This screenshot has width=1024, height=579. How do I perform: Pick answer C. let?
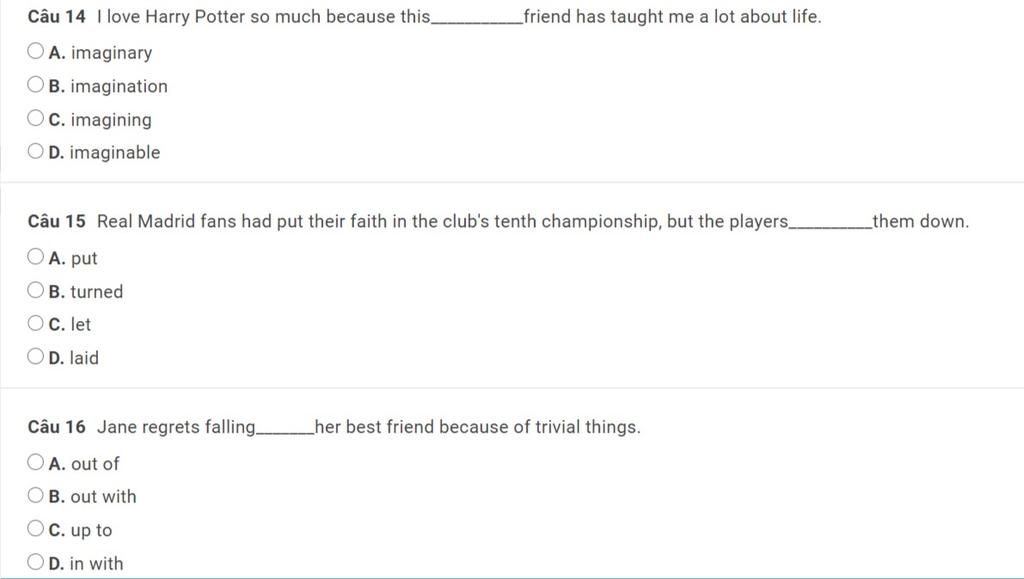click(36, 324)
